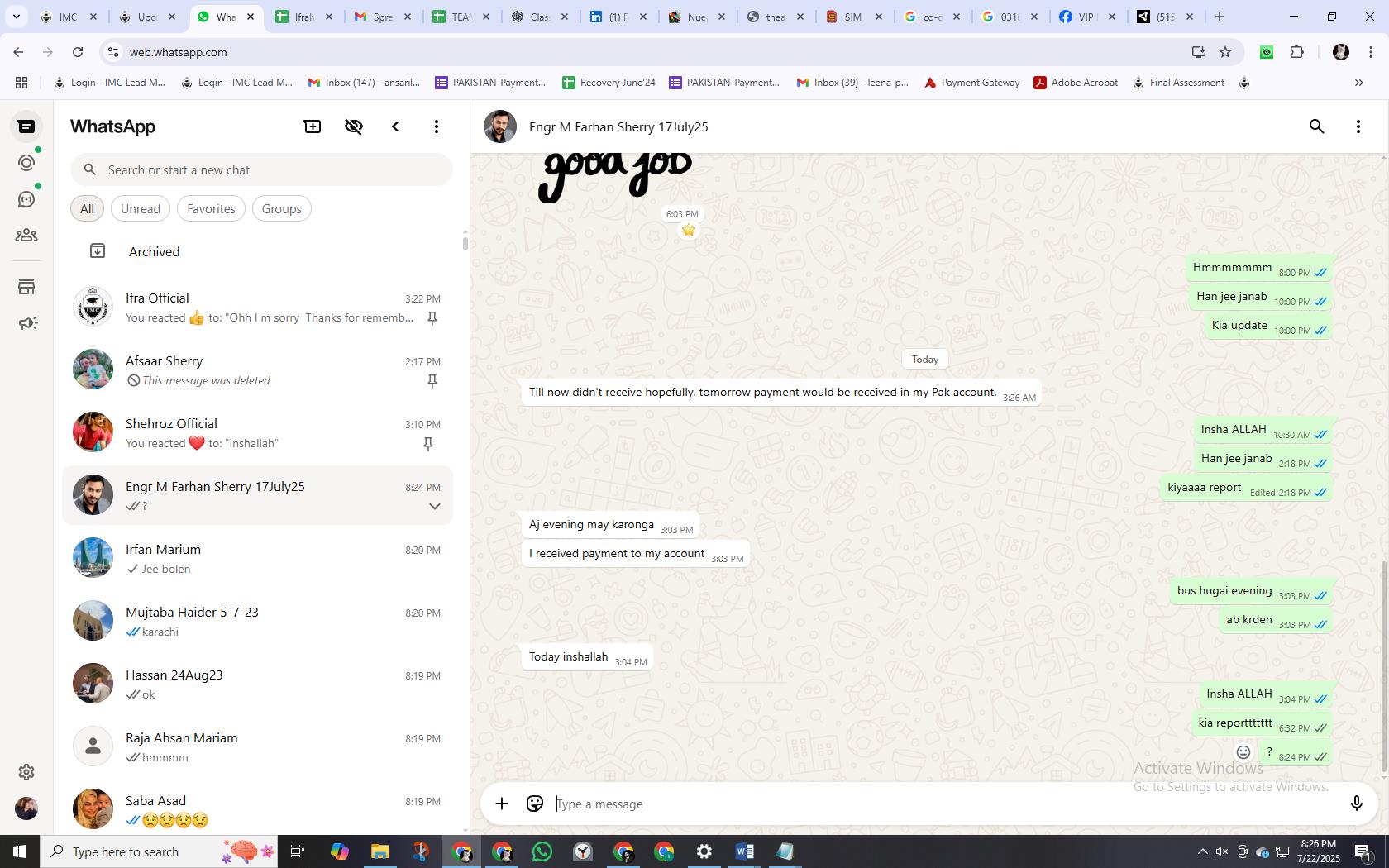This screenshot has height=868, width=1389.
Task: Click the chat list scrollbar
Action: click(465, 243)
